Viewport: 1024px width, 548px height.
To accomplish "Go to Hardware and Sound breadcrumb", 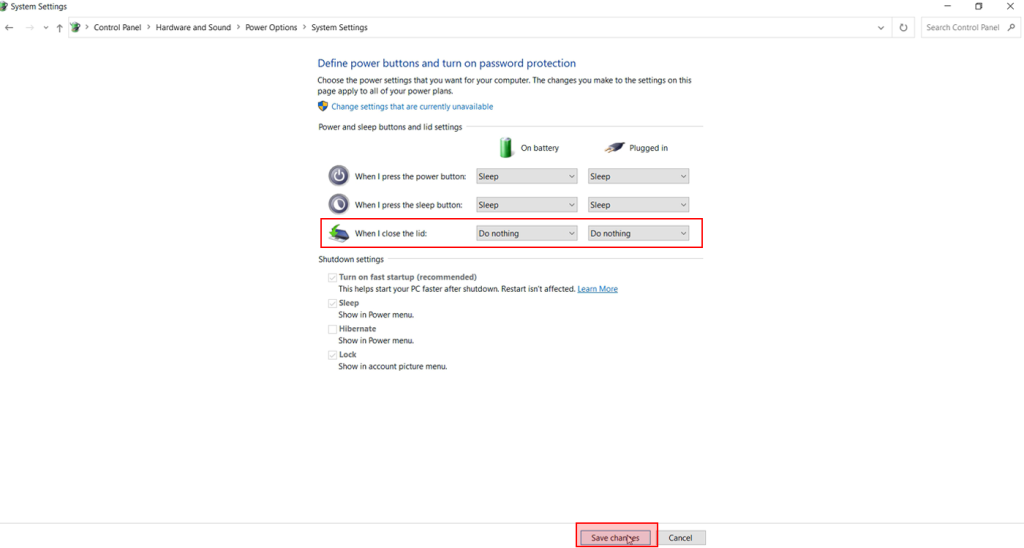I will (x=193, y=28).
